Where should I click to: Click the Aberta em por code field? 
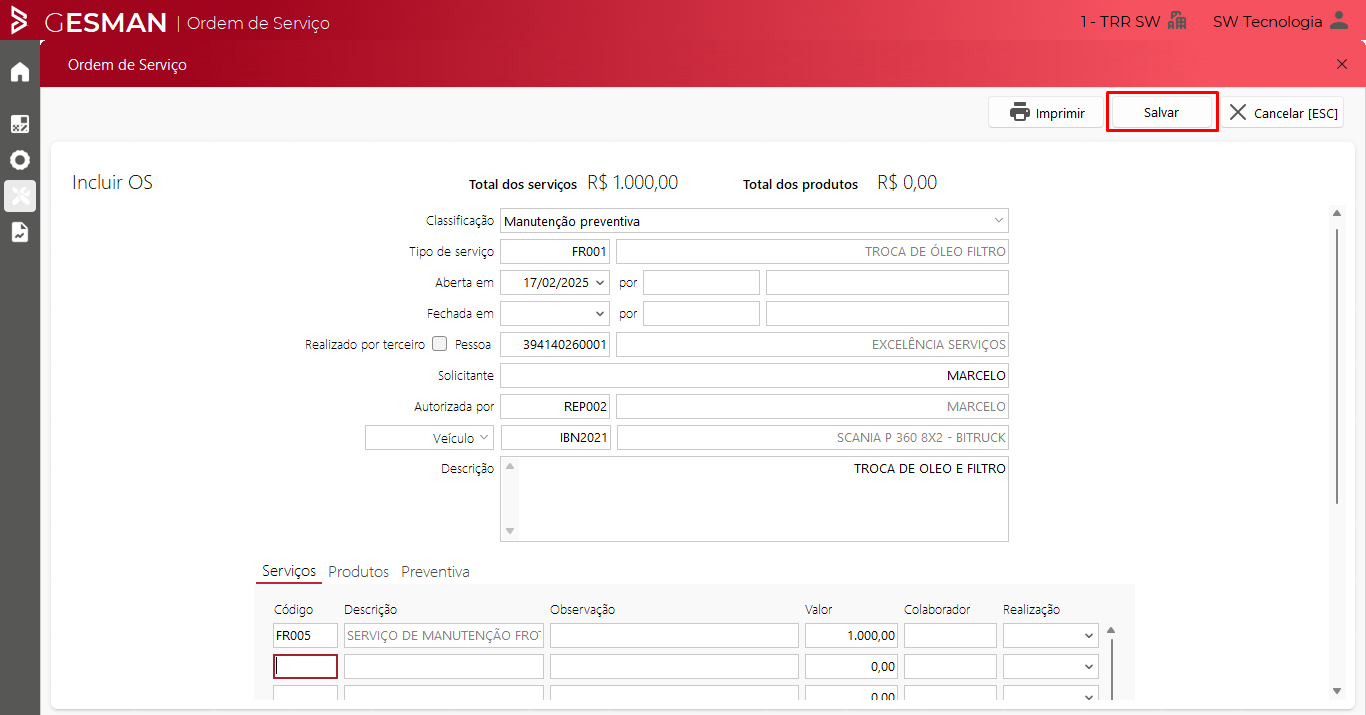click(x=701, y=283)
